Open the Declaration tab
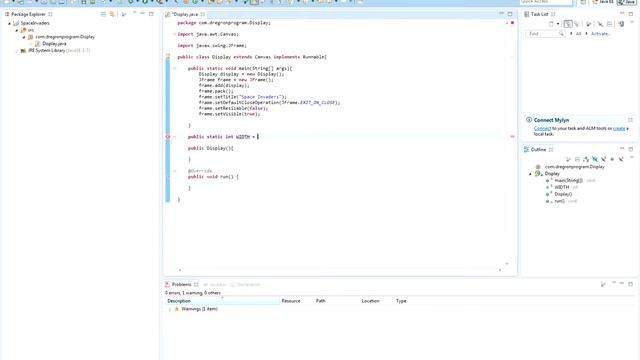 (x=245, y=284)
